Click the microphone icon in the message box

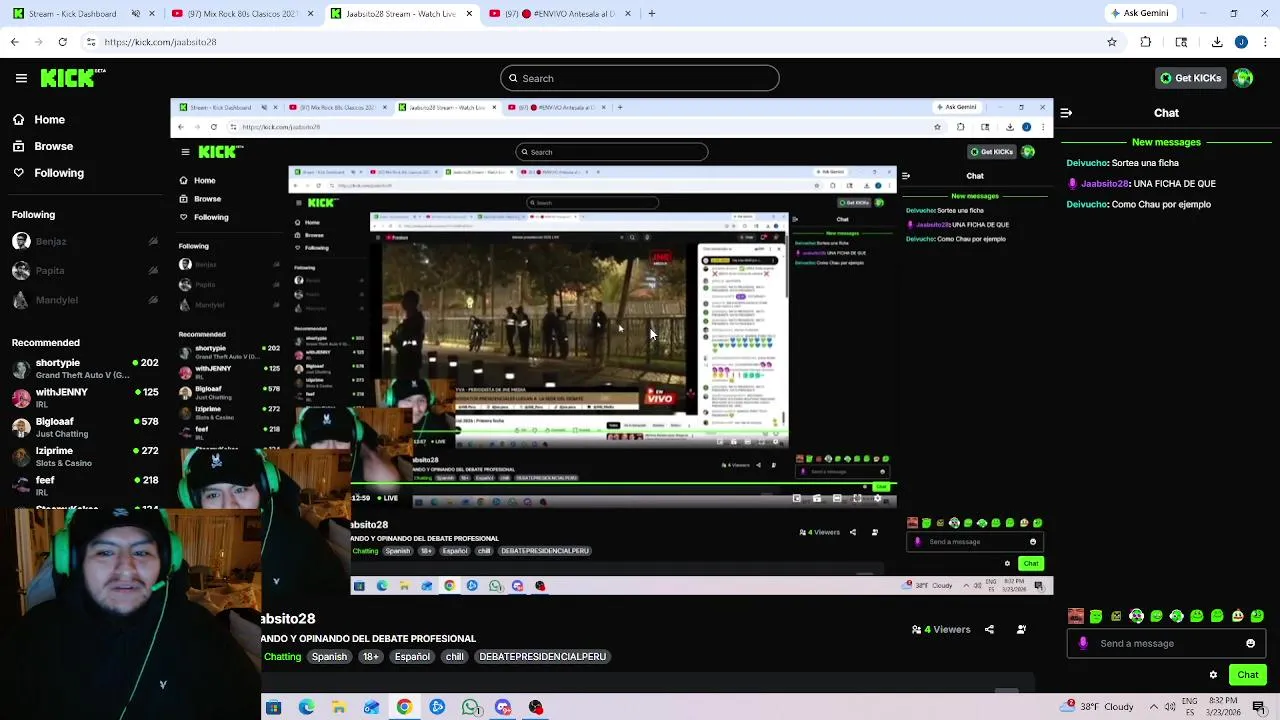click(1083, 643)
